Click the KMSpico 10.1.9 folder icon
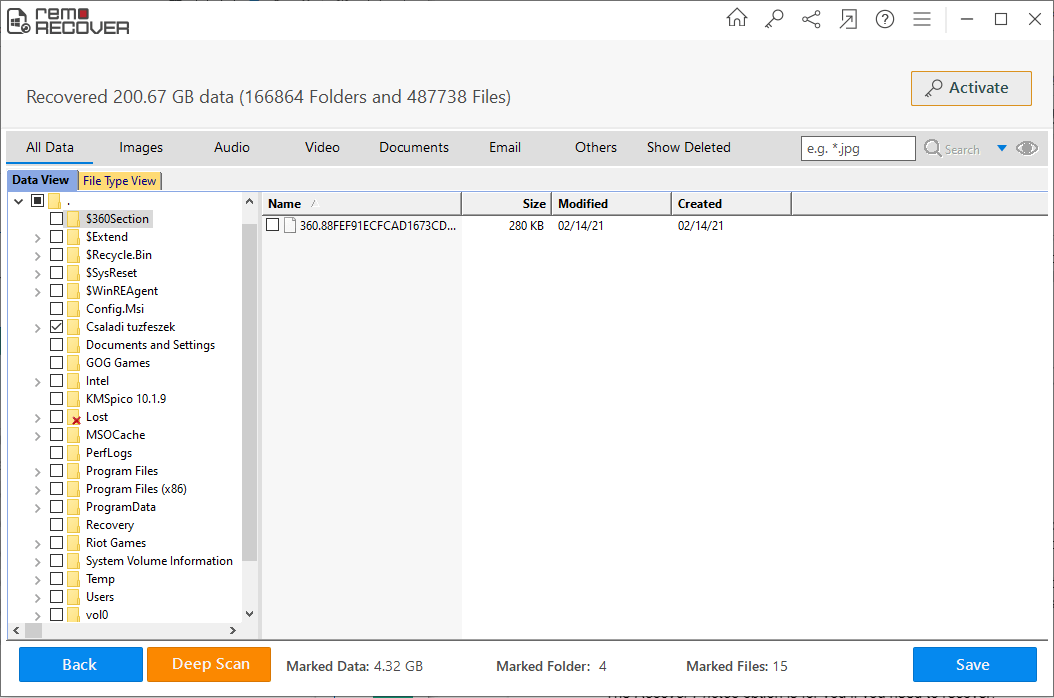The image size is (1054, 698). [73, 399]
